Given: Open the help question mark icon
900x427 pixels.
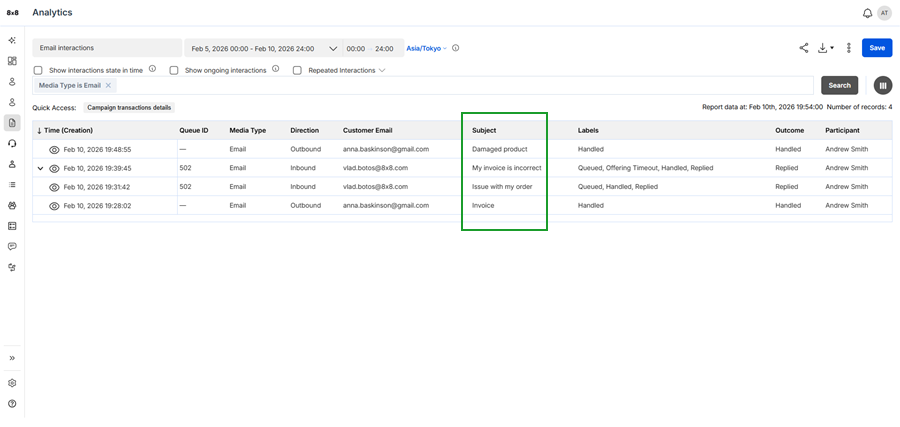Looking at the screenshot, I should point(12,404).
